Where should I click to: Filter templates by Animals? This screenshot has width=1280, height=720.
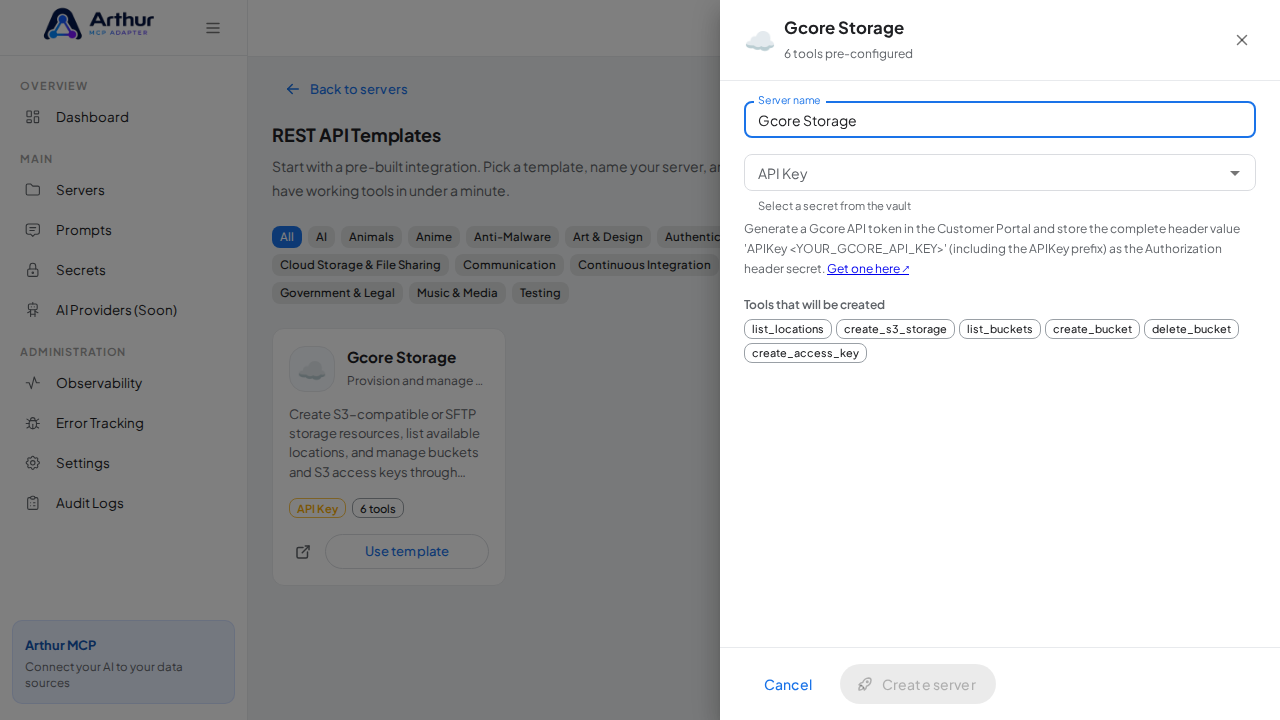point(371,237)
